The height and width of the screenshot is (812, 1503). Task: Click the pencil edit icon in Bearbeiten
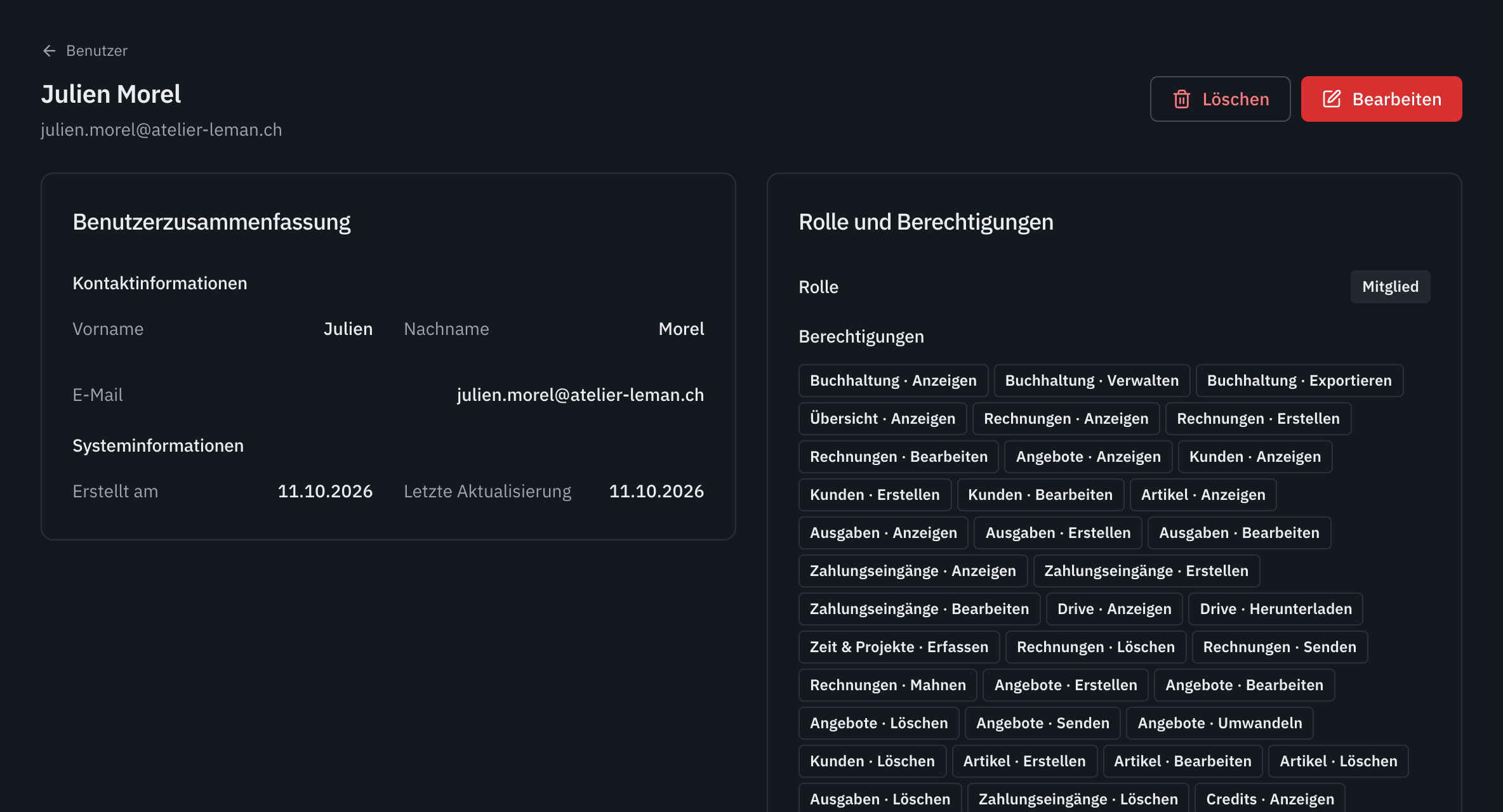(x=1332, y=99)
